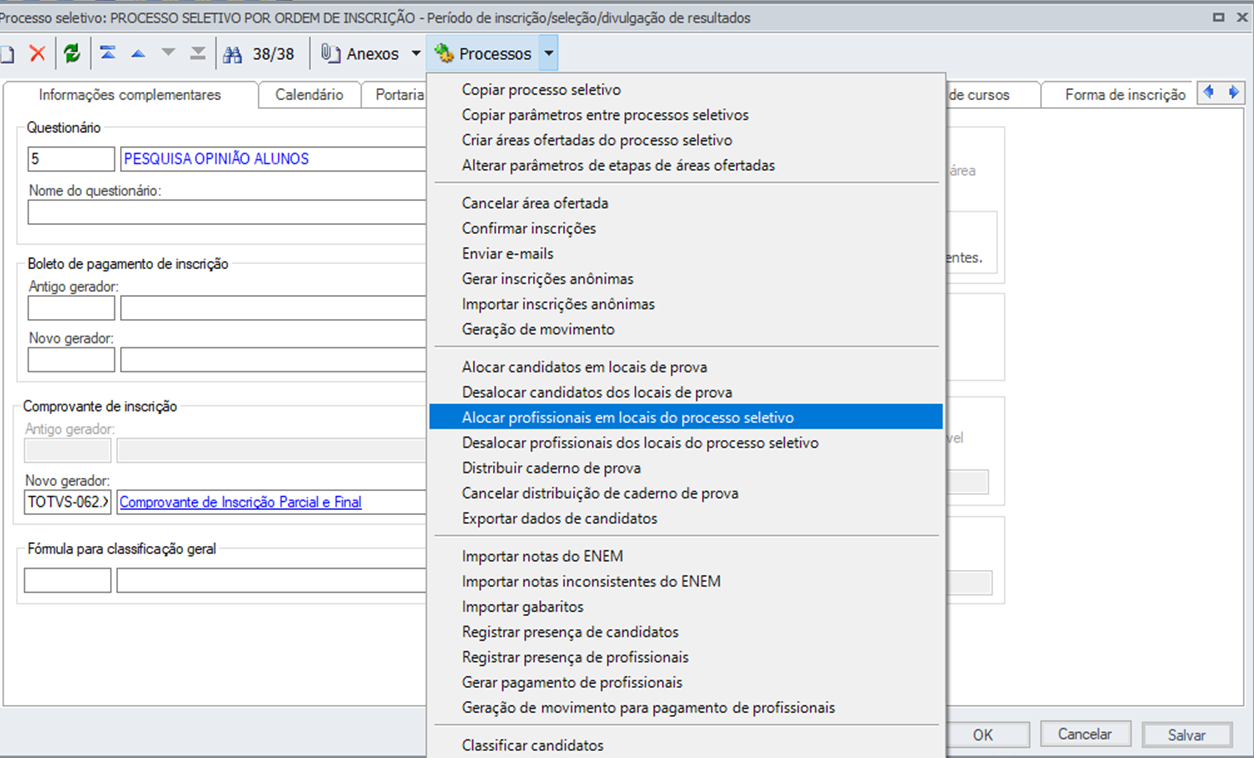Viewport: 1254px width, 758px height.
Task: Click the TOTVS-062 novo gerador field
Action: 68,502
